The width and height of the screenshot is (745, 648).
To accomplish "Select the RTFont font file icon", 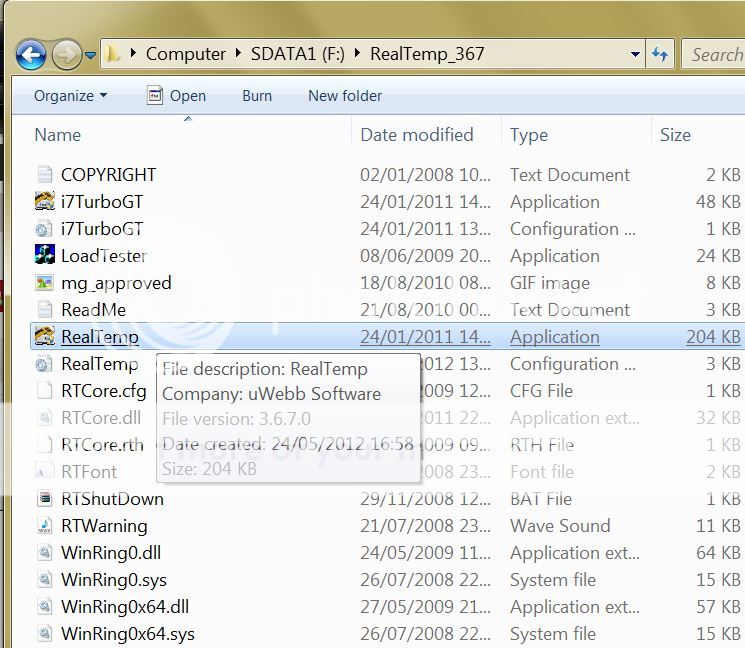I will [x=45, y=472].
